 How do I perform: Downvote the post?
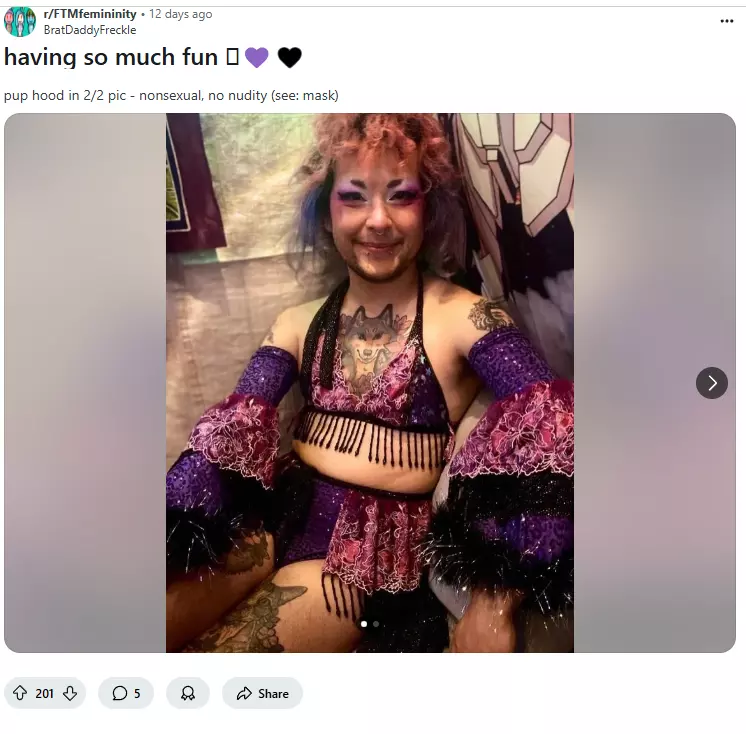click(x=70, y=693)
